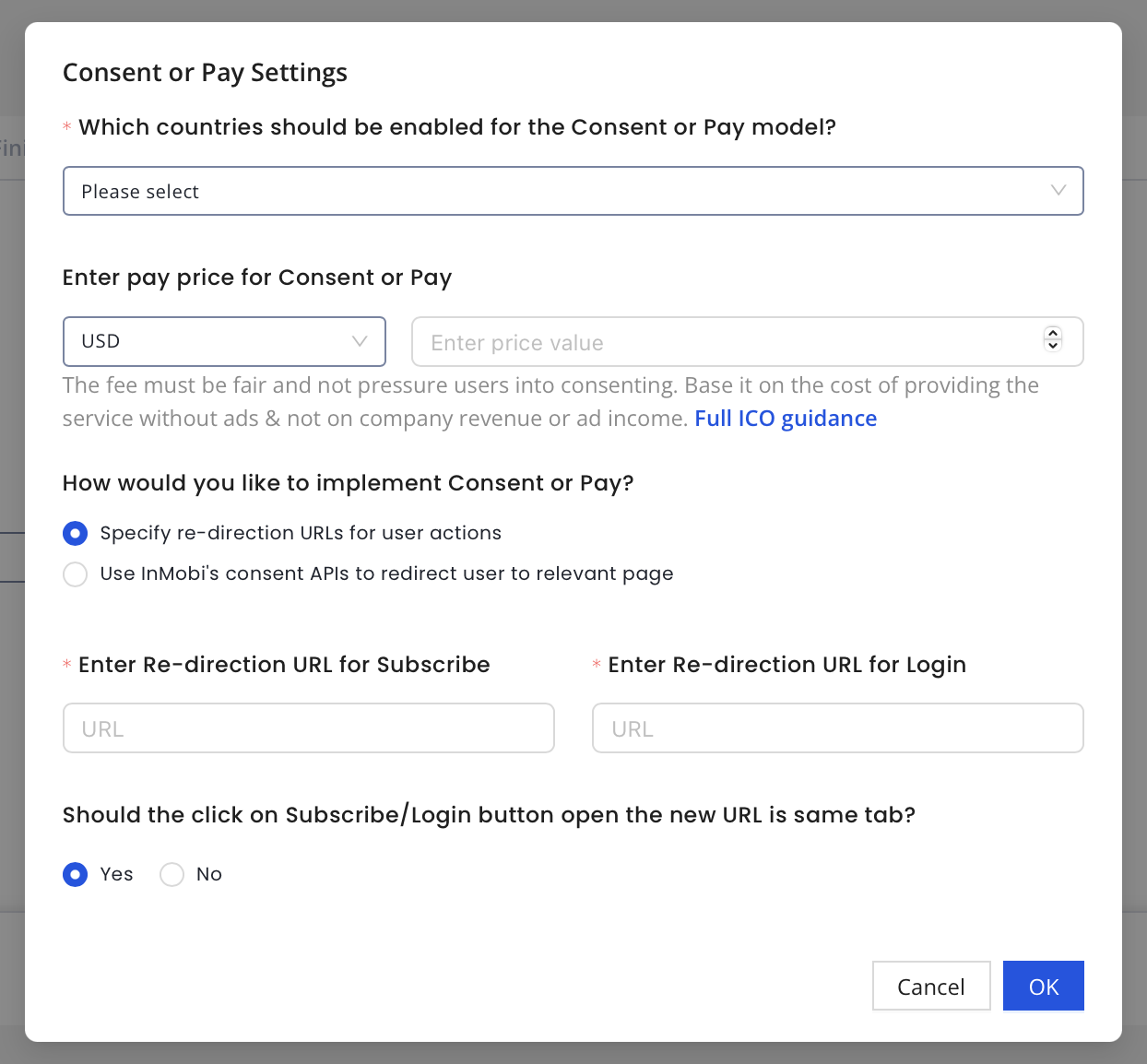
Task: Select the 'Yes' radio button for same tab
Action: (x=76, y=874)
